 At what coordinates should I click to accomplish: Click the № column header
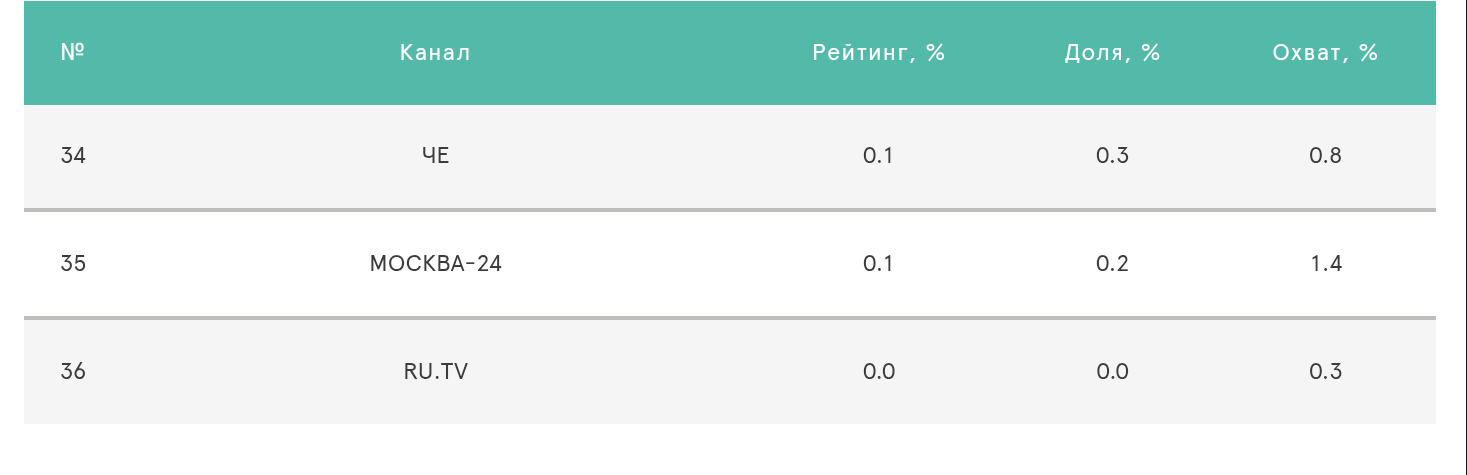click(x=72, y=53)
